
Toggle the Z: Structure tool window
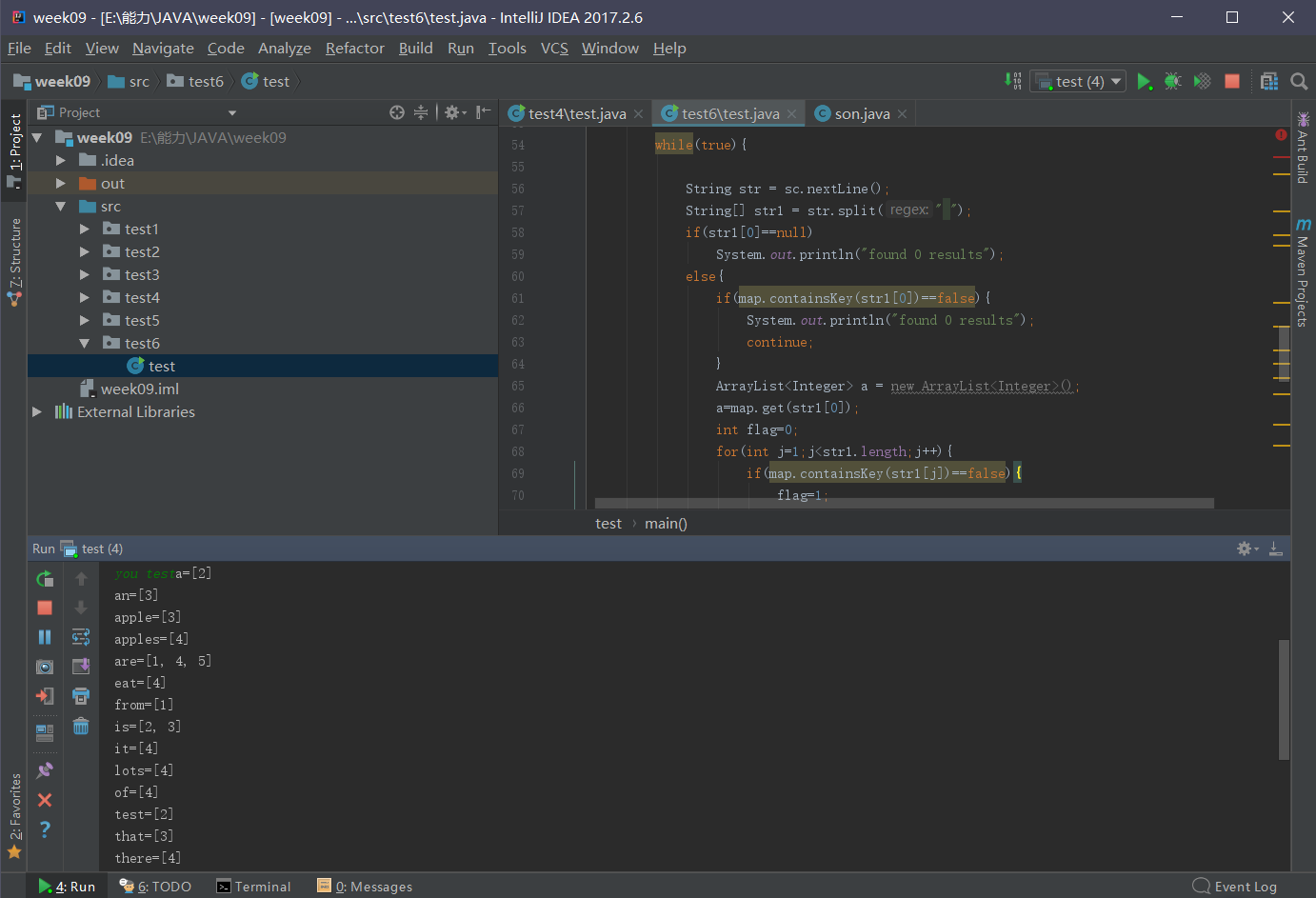pyautogui.click(x=14, y=262)
